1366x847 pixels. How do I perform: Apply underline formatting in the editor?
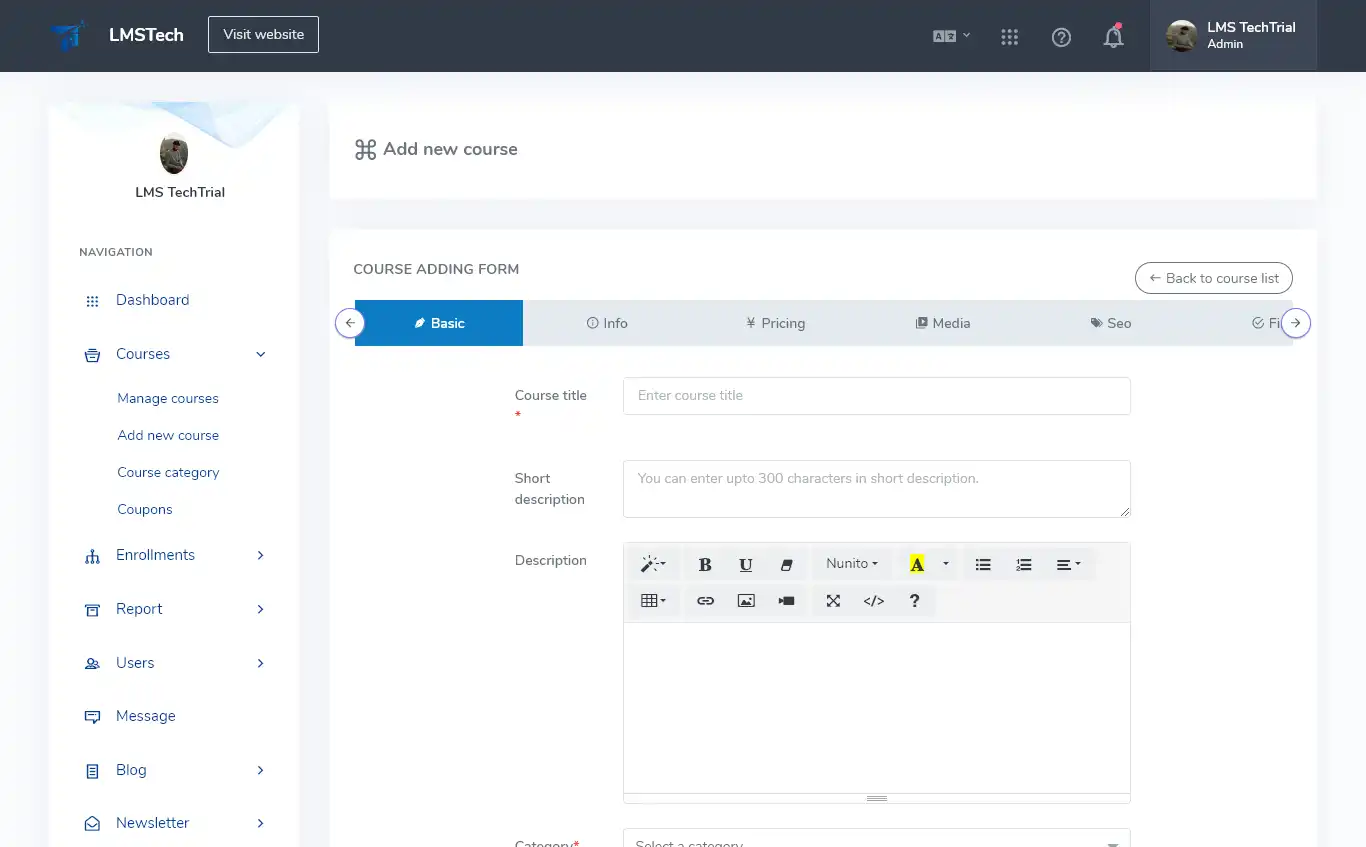pos(745,564)
